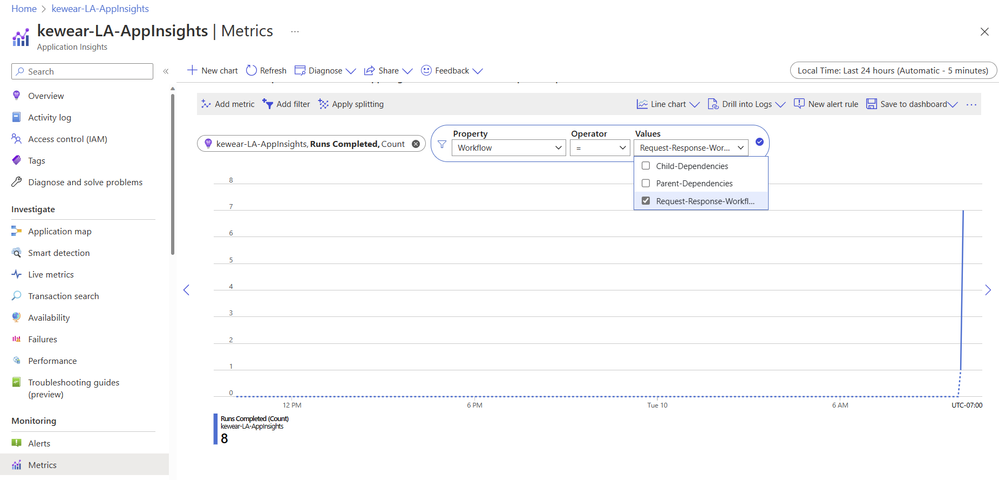Open the Save to dashboard dropdown
This screenshot has height=480, width=999.
[x=912, y=104]
